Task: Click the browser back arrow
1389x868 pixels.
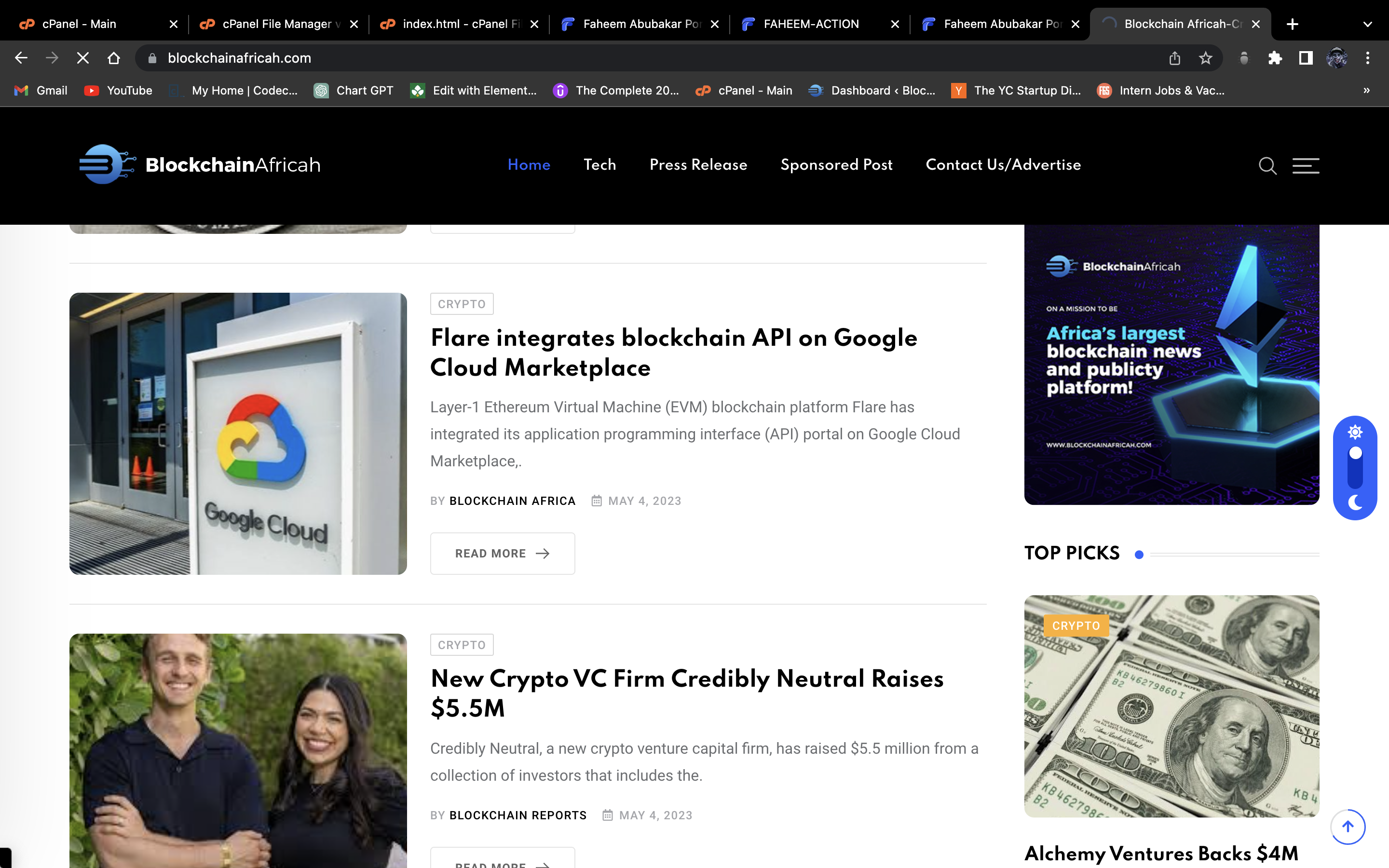Action: click(21, 58)
